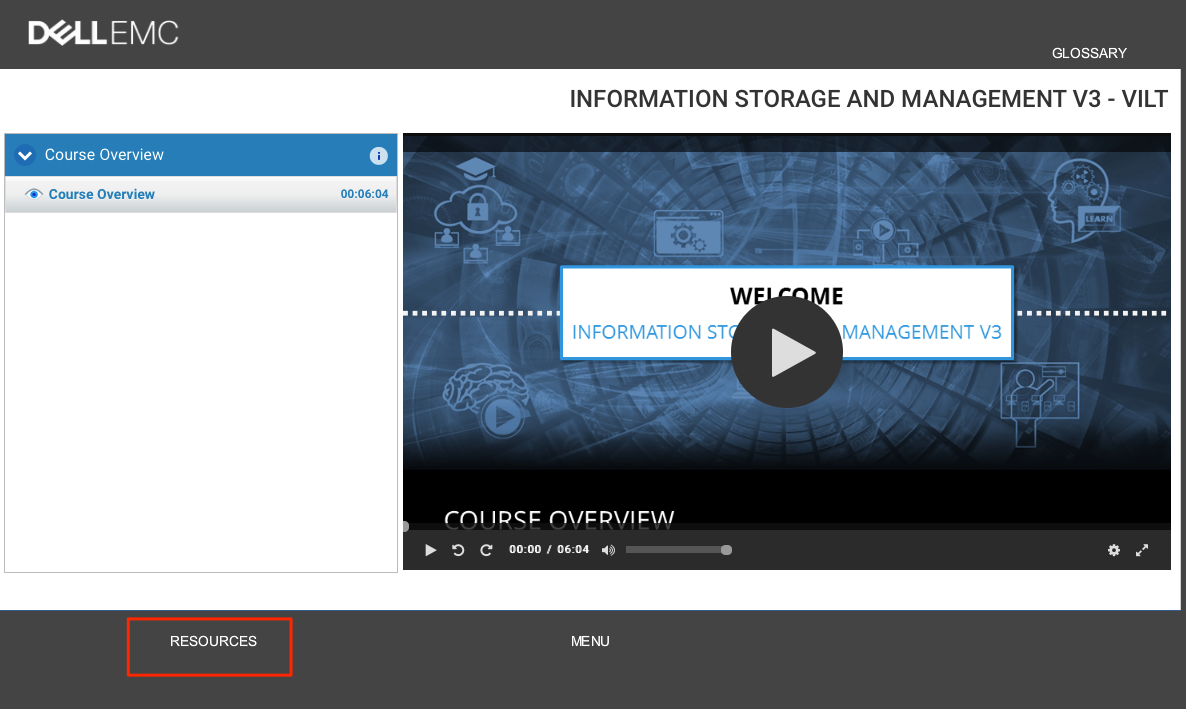Rewind the video using the back arrow icon

click(x=458, y=550)
